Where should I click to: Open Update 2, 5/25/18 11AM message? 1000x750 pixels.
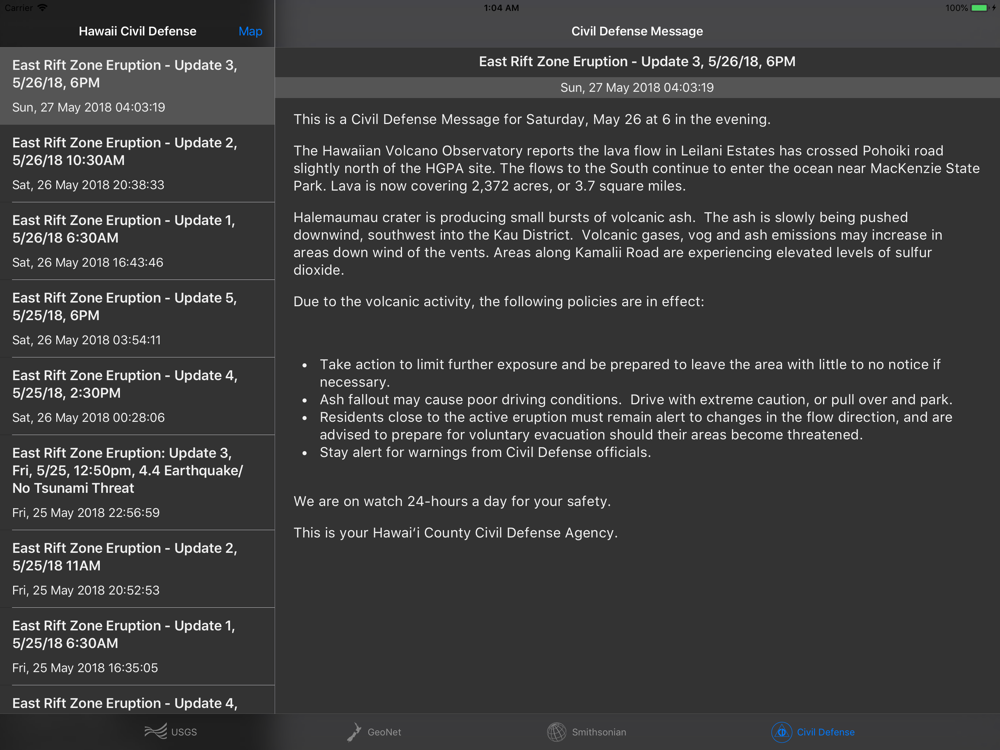coord(137,569)
